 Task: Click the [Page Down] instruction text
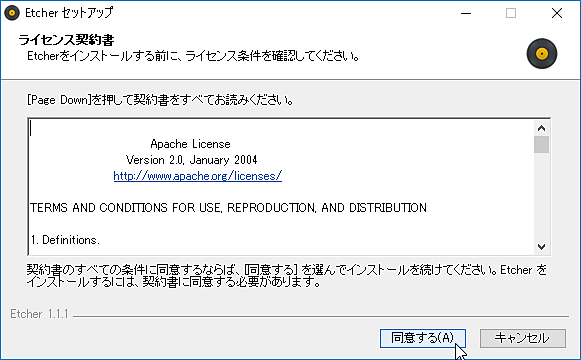160,100
